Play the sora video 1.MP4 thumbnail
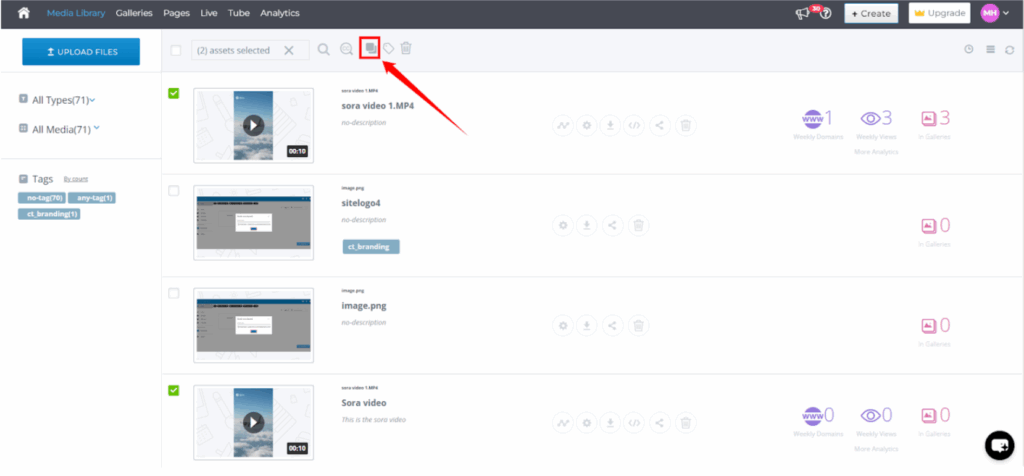Viewport: 1024px width, 476px height. coord(253,125)
